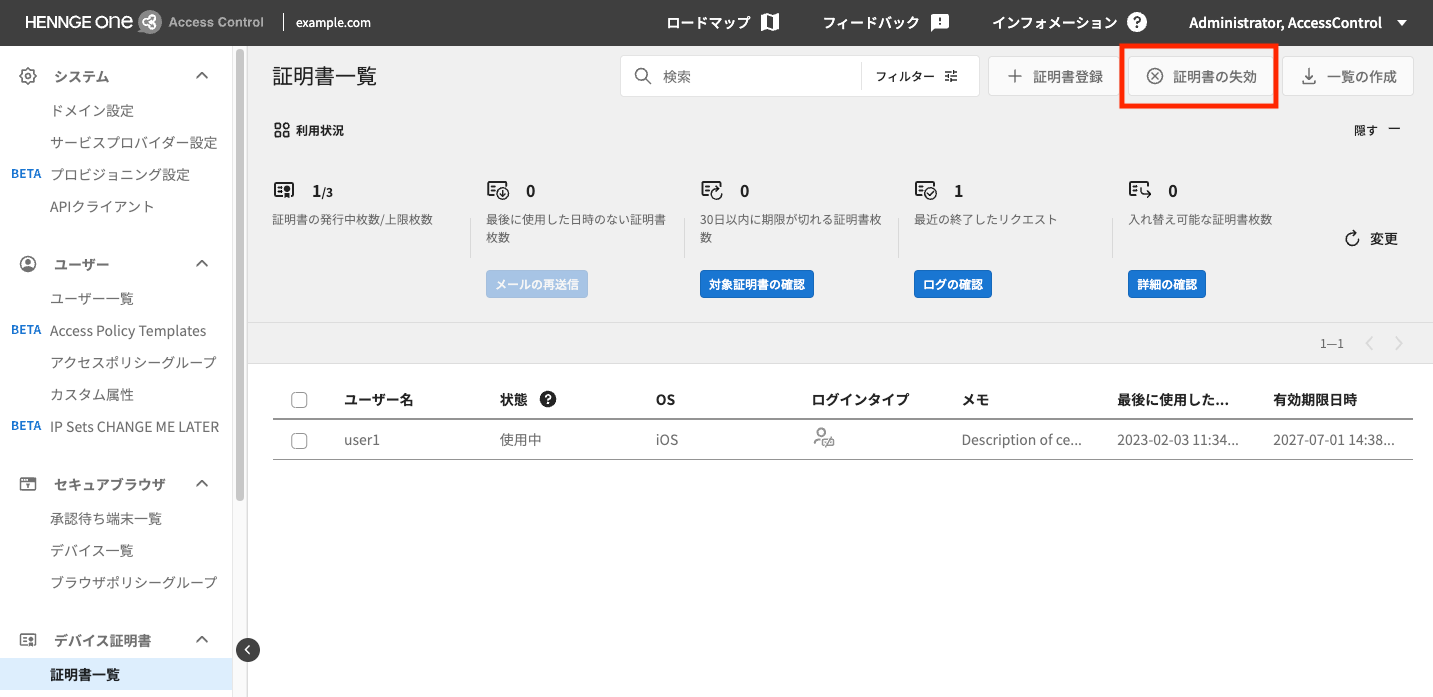Image resolution: width=1433 pixels, height=697 pixels.
Task: Collapse the システム sidebar section
Action: click(x=202, y=76)
